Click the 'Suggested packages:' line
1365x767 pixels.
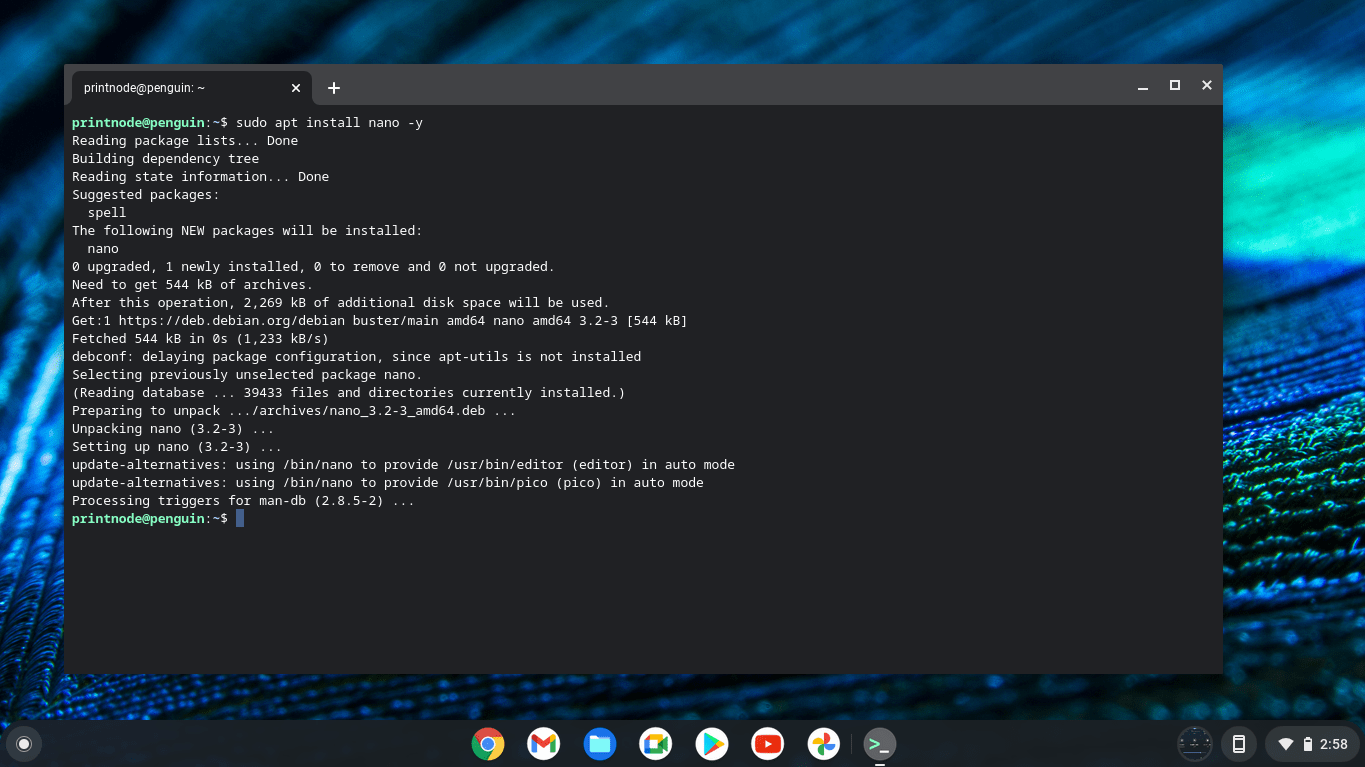[x=146, y=194]
